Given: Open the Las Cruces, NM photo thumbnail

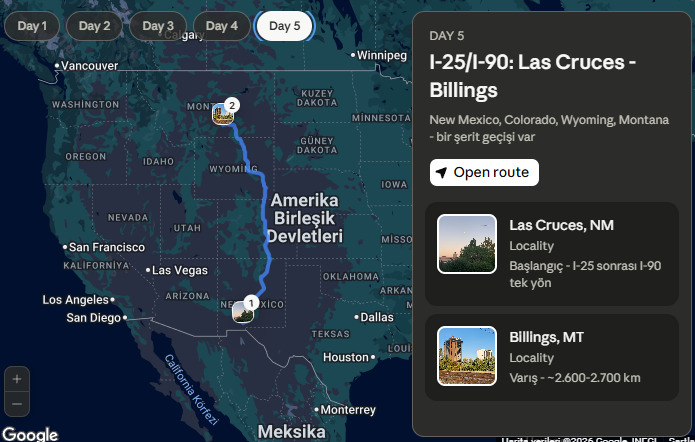Looking at the screenshot, I should [467, 244].
